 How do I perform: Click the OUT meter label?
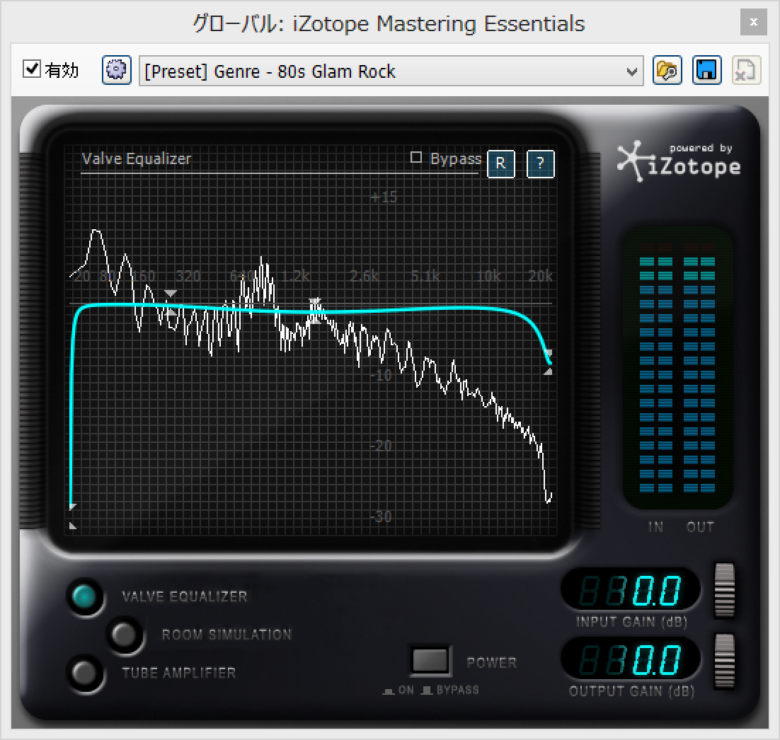700,527
